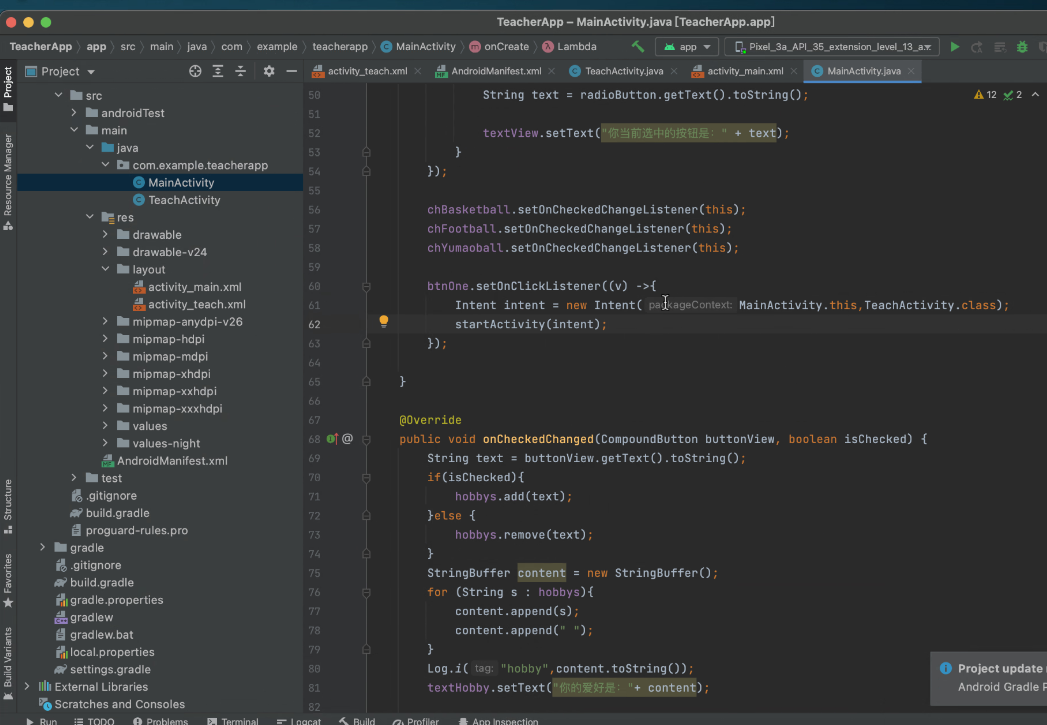This screenshot has height=725, width=1047.
Task: Click the select opened file target icon
Action: pos(195,71)
